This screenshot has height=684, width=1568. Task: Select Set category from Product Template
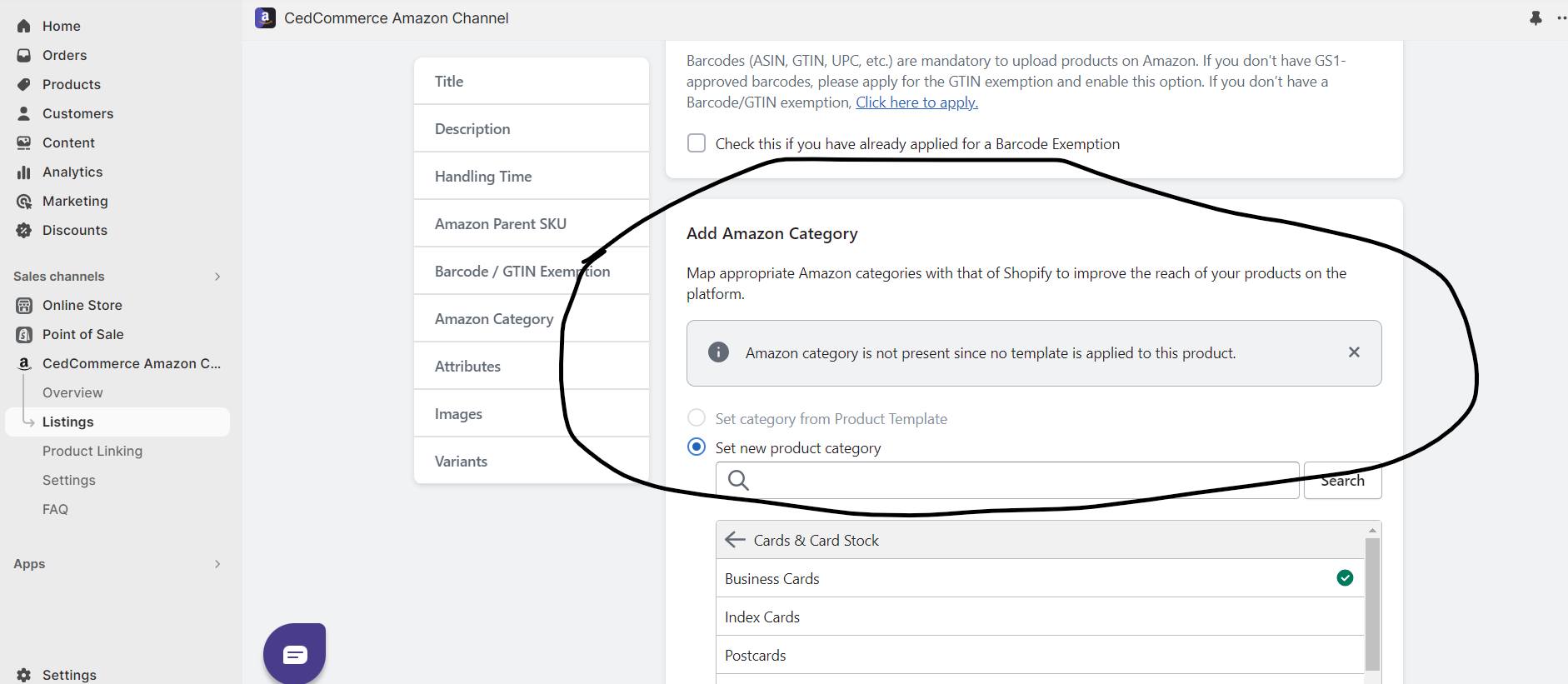pyautogui.click(x=697, y=417)
